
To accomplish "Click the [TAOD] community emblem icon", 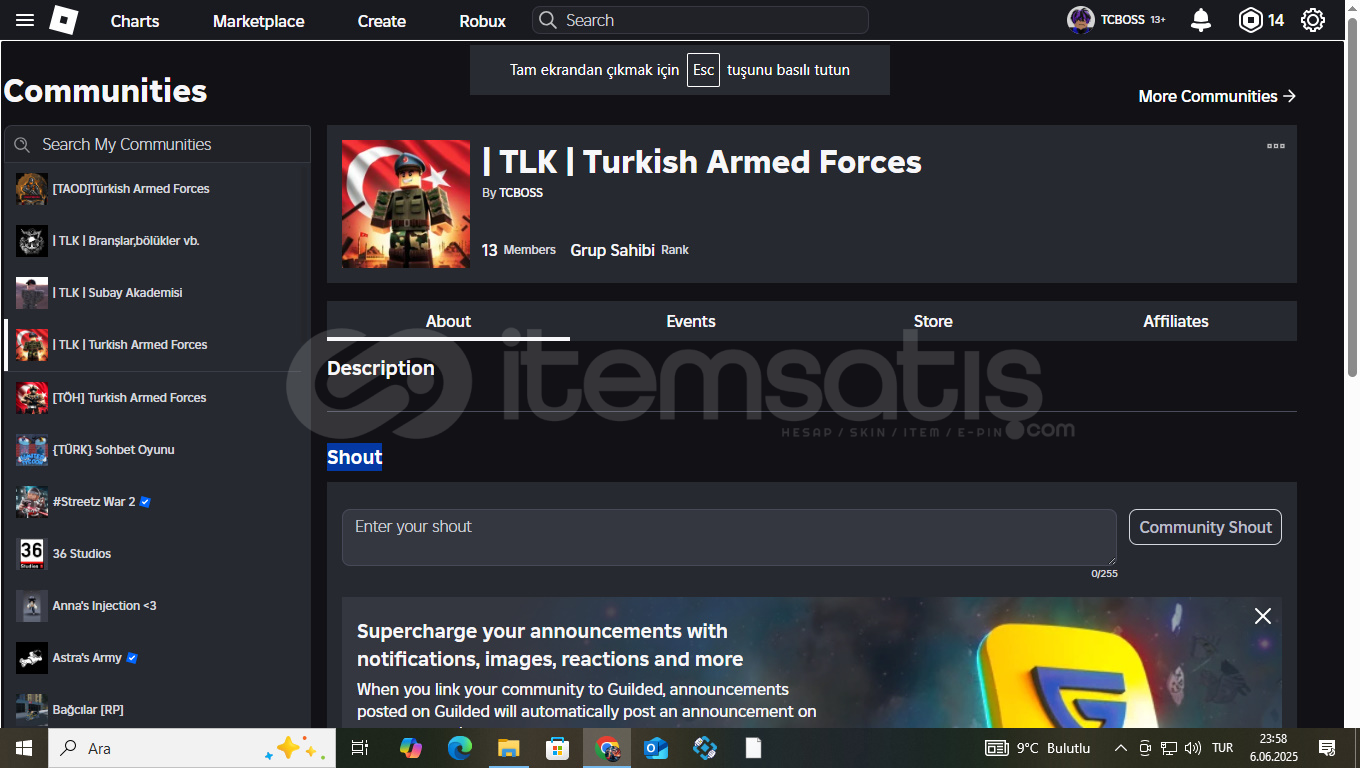I will 32,189.
